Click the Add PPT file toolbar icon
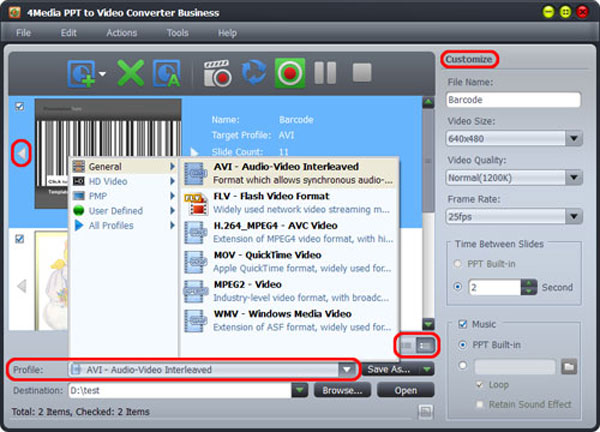Screen dimensions: 600x432 (81, 73)
